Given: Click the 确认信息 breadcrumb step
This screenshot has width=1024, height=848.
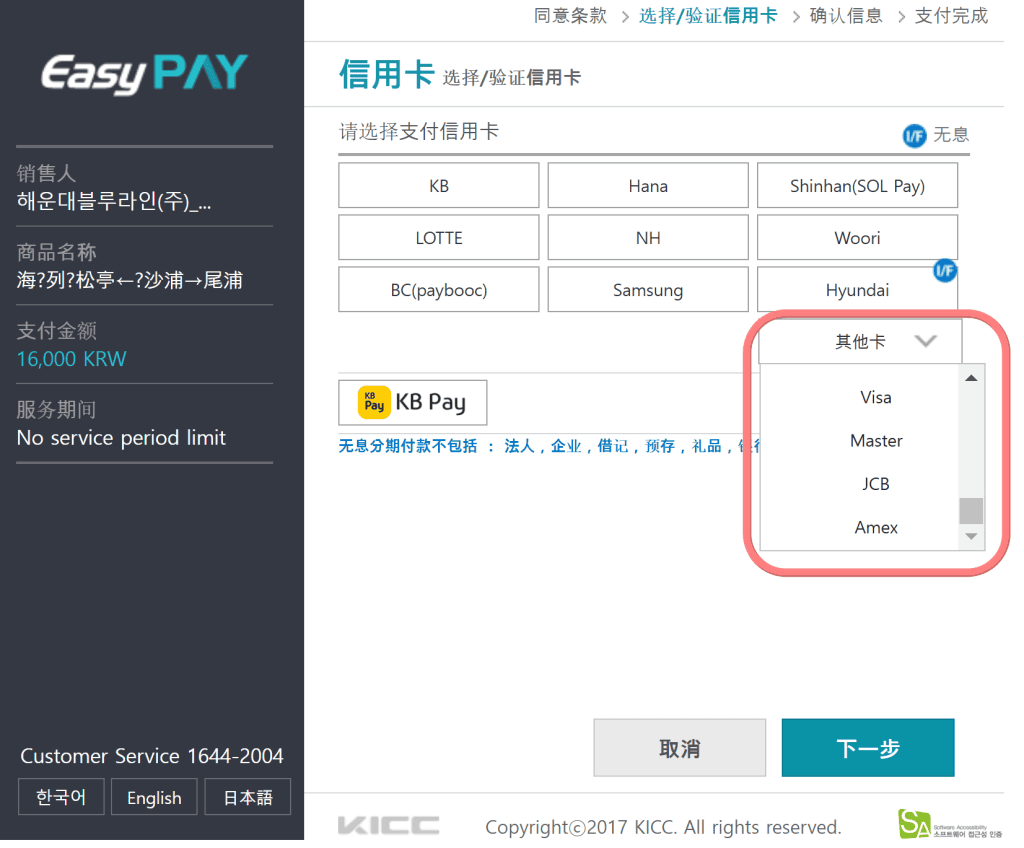Looking at the screenshot, I should (846, 16).
